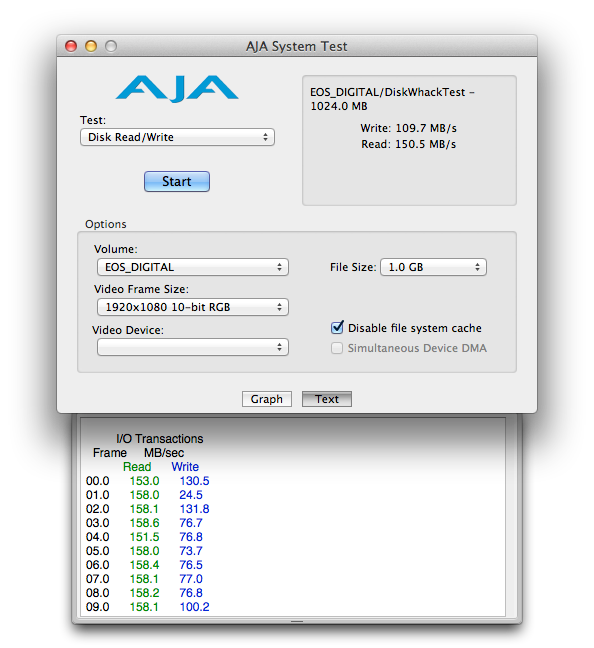This screenshot has width=594, height=648.
Task: Click read value 151.5 in frame 04.0
Action: [144, 537]
